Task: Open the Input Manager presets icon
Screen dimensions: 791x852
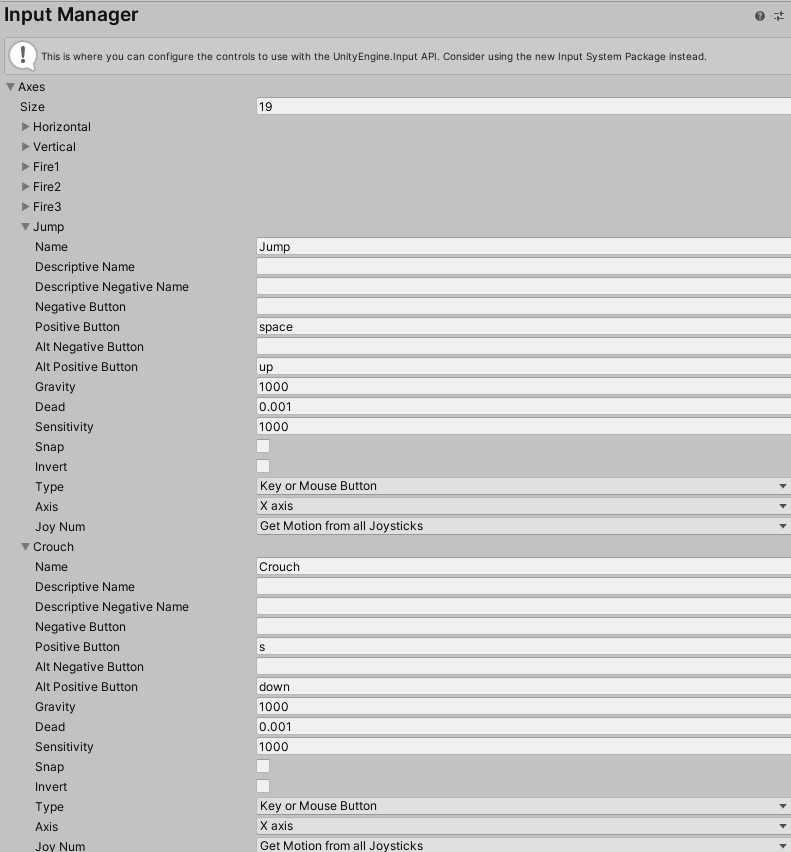Action: (779, 16)
